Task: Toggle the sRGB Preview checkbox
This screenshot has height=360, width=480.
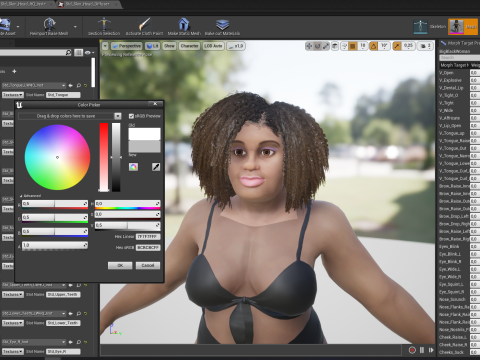Action: click(131, 116)
